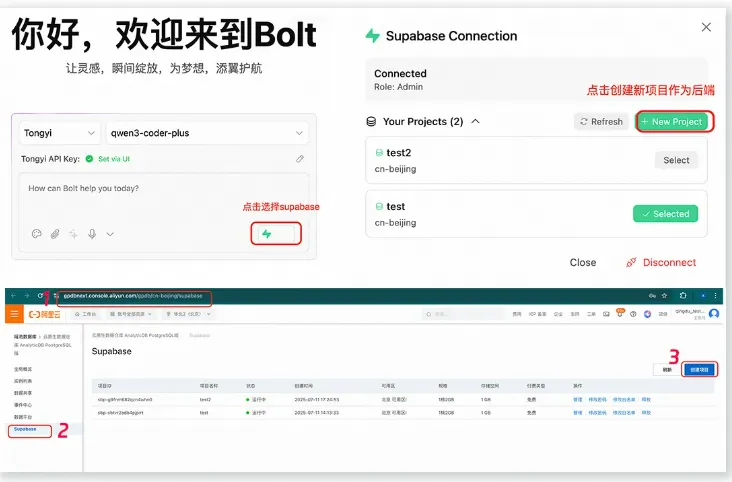Collapse the Your Projects (2) list
Viewport: 732px width, 482px height.
coord(475,121)
